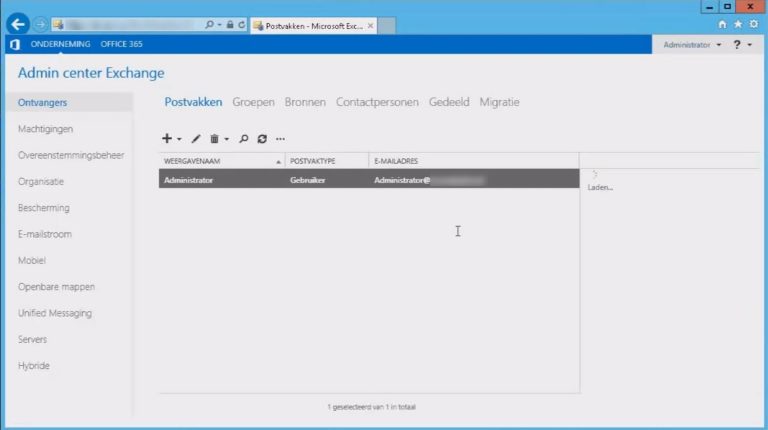This screenshot has width=768, height=430.
Task: Click the Office logo icon
Action: point(15,45)
